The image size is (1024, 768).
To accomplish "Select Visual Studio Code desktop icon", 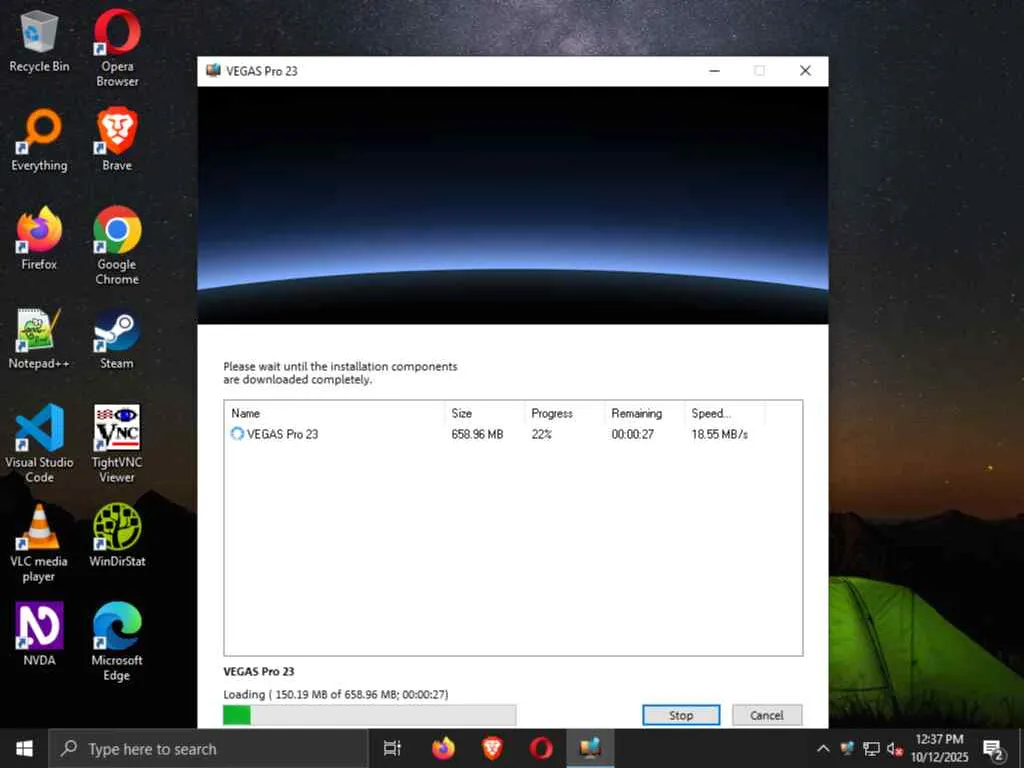I will [39, 443].
